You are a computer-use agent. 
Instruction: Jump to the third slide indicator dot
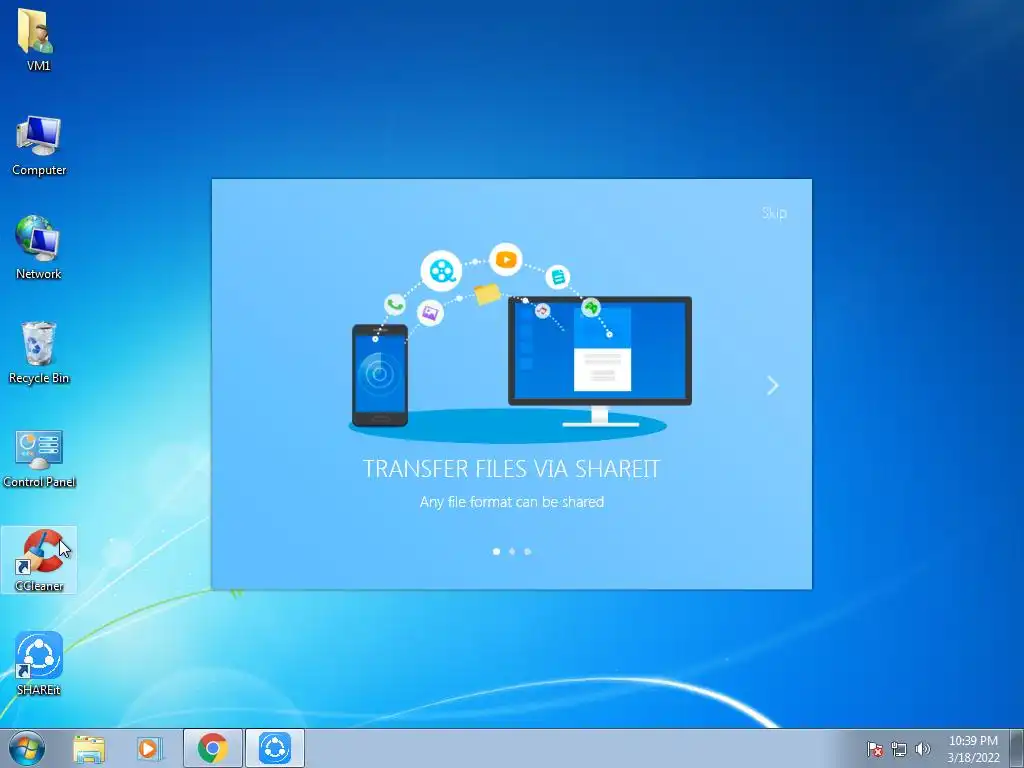[x=528, y=552]
